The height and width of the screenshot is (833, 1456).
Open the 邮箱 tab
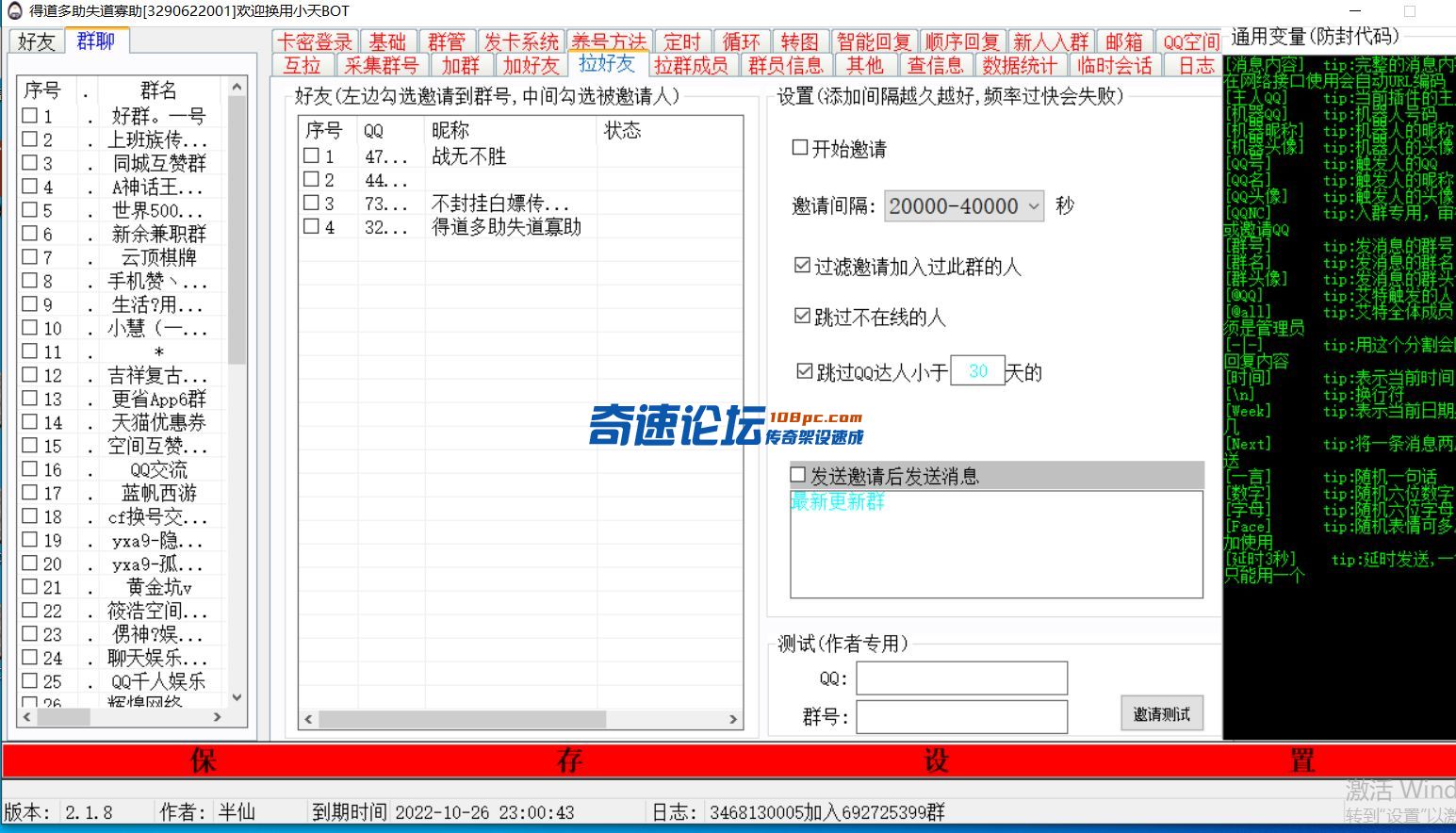pos(1123,41)
